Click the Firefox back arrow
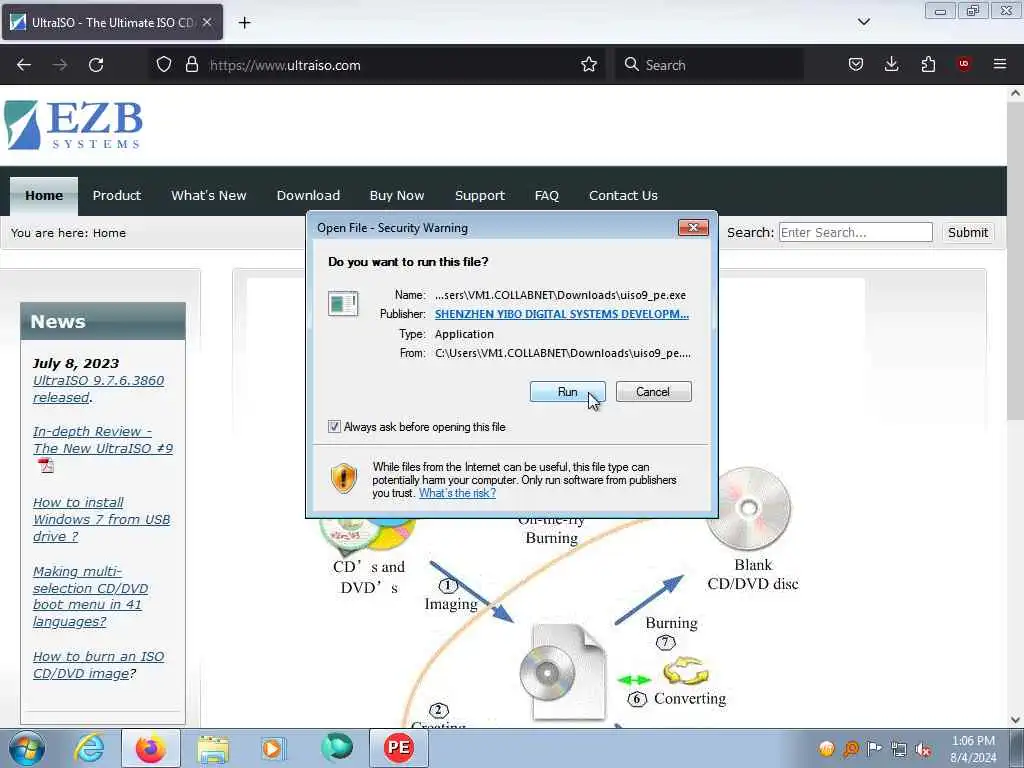 24,65
